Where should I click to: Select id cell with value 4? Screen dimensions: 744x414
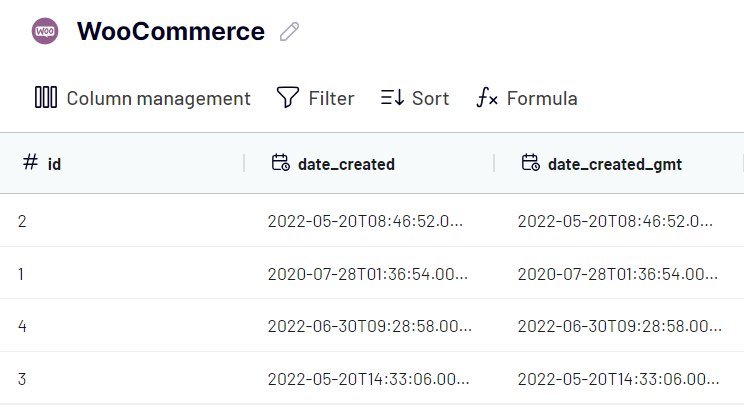coord(122,326)
